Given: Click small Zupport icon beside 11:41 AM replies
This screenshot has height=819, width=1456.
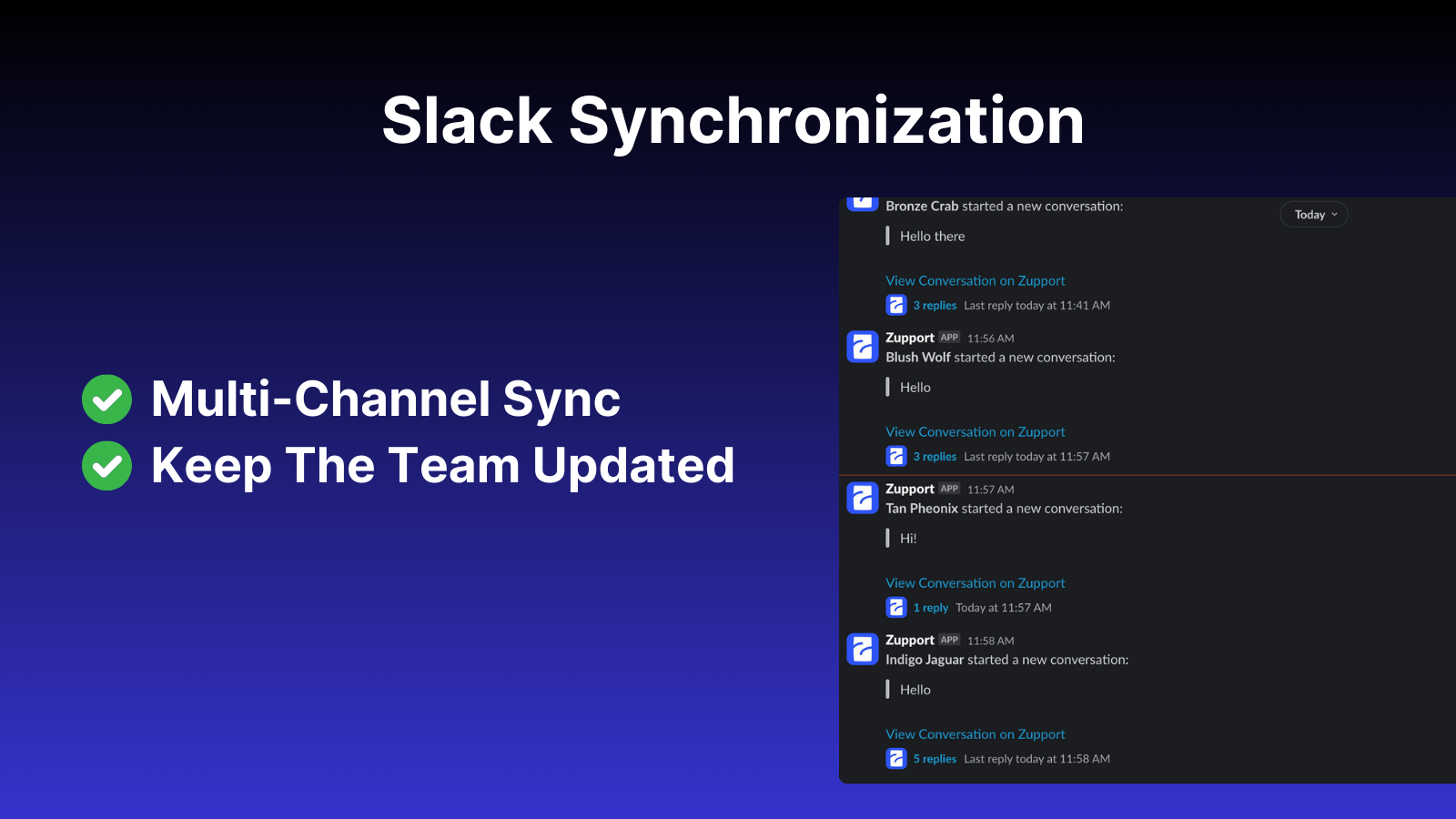Looking at the screenshot, I should click(896, 306).
